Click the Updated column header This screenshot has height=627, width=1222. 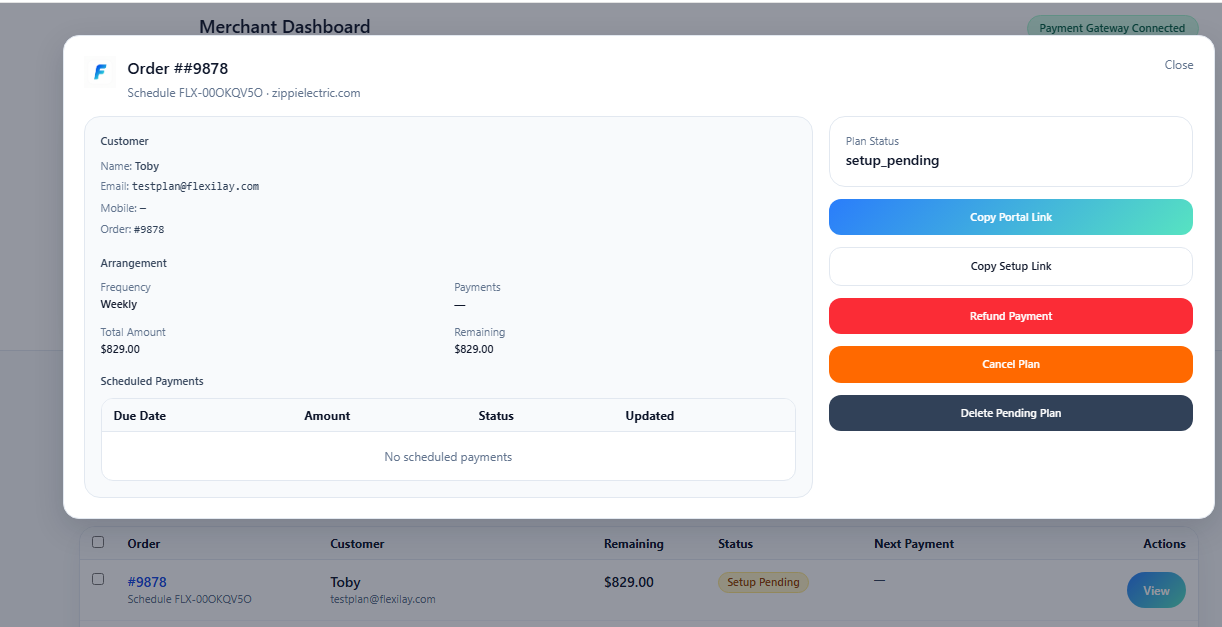coord(650,415)
